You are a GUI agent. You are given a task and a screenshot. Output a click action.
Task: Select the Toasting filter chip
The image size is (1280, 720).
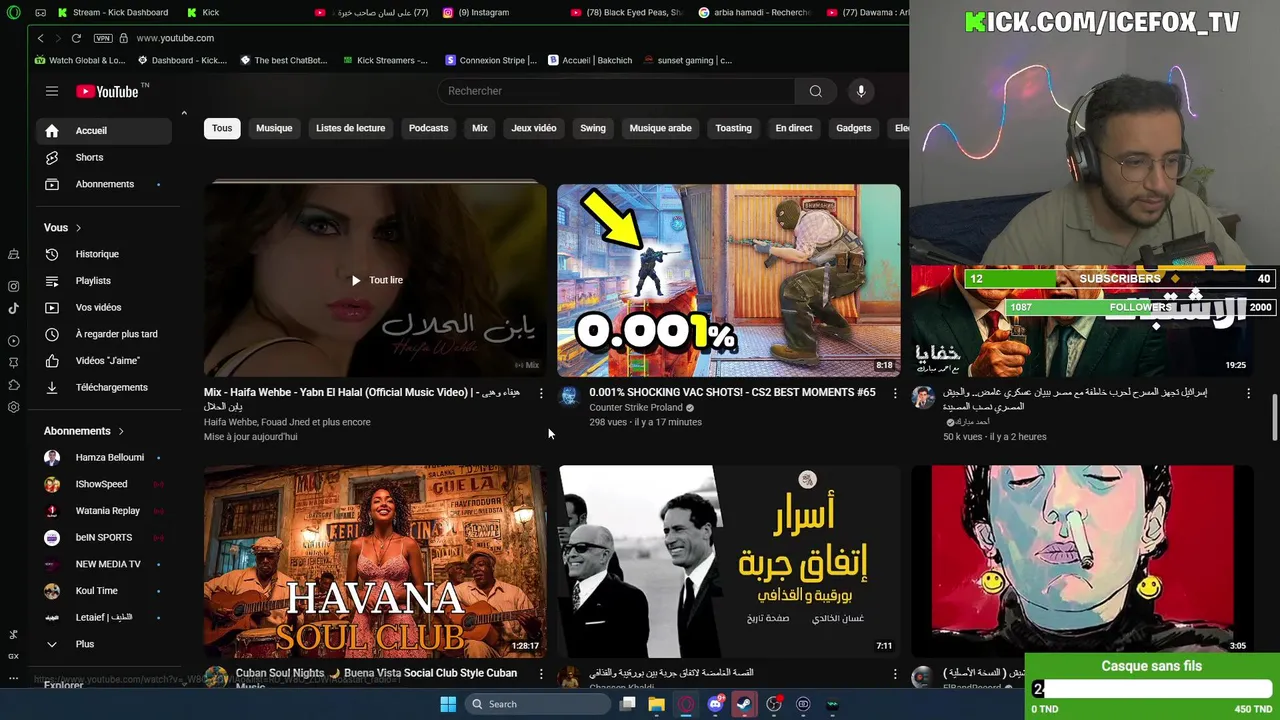pyautogui.click(x=733, y=128)
